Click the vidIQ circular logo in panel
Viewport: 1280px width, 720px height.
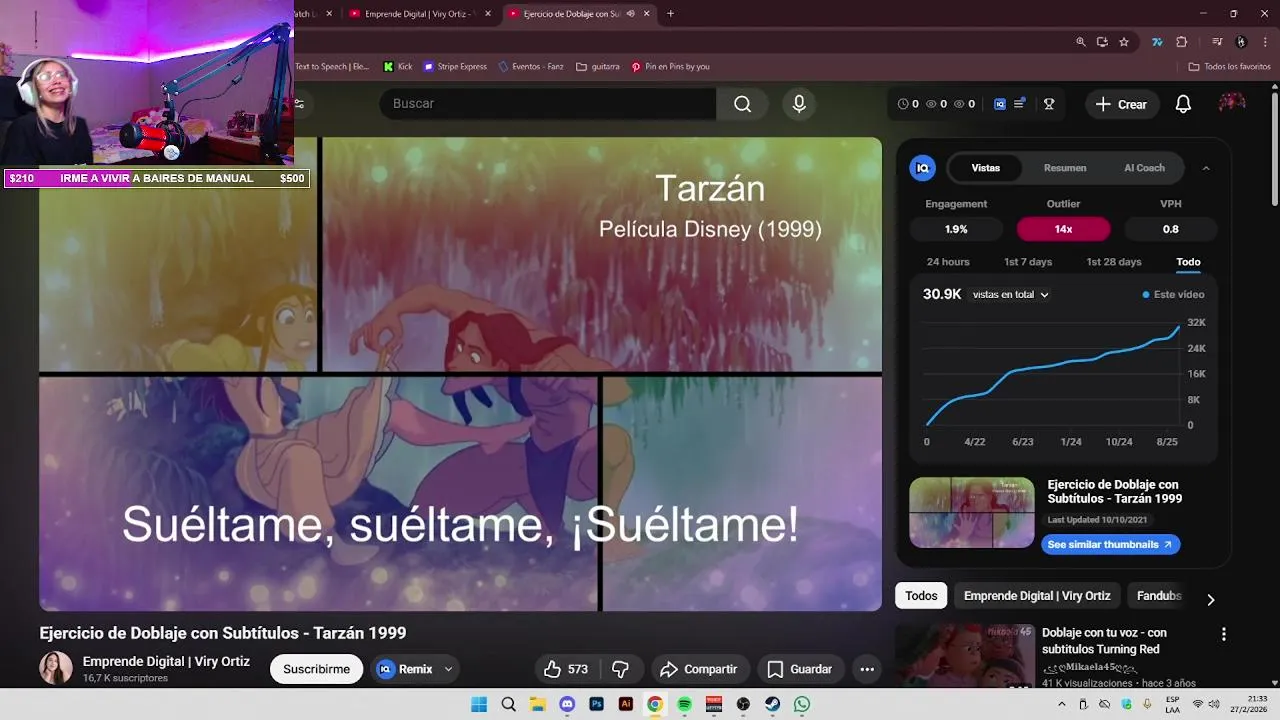tap(923, 168)
